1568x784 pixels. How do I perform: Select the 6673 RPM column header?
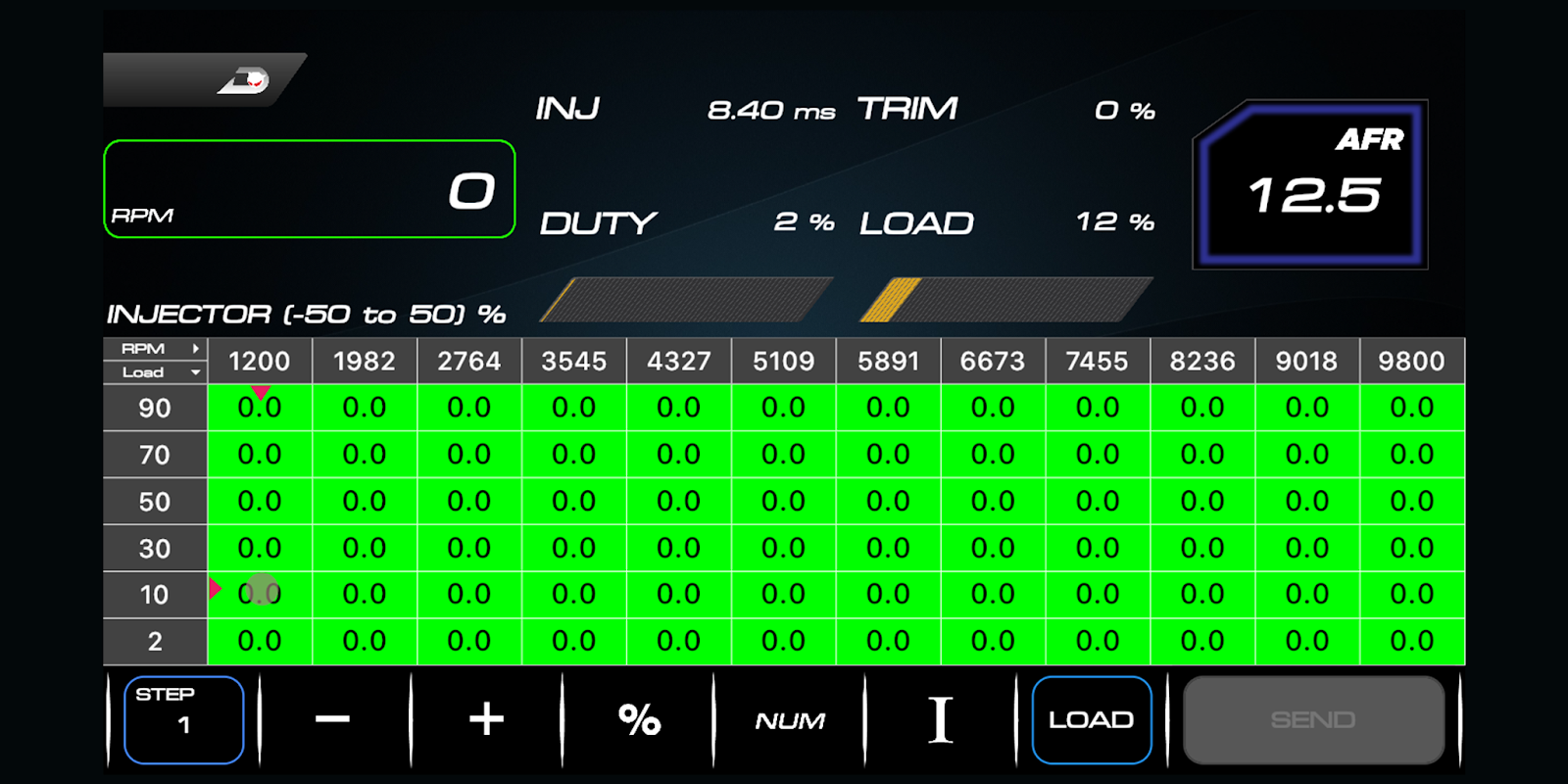pos(993,361)
